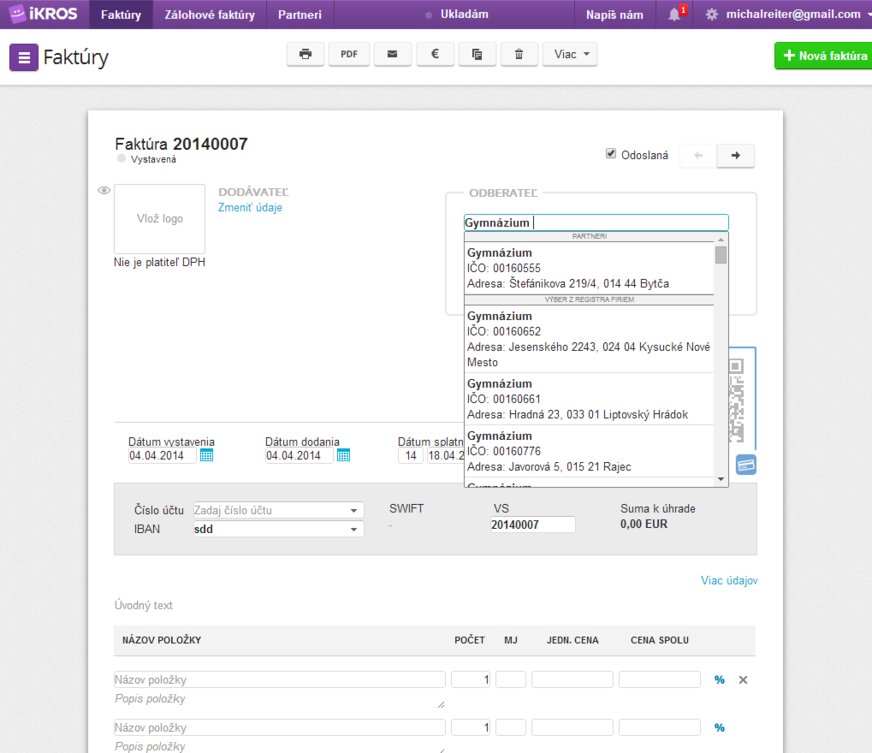
Task: Toggle logo visibility eye icon
Action: (103, 190)
